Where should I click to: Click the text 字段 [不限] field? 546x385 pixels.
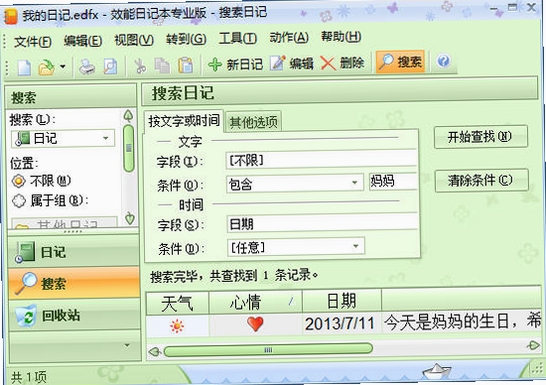(x=321, y=160)
